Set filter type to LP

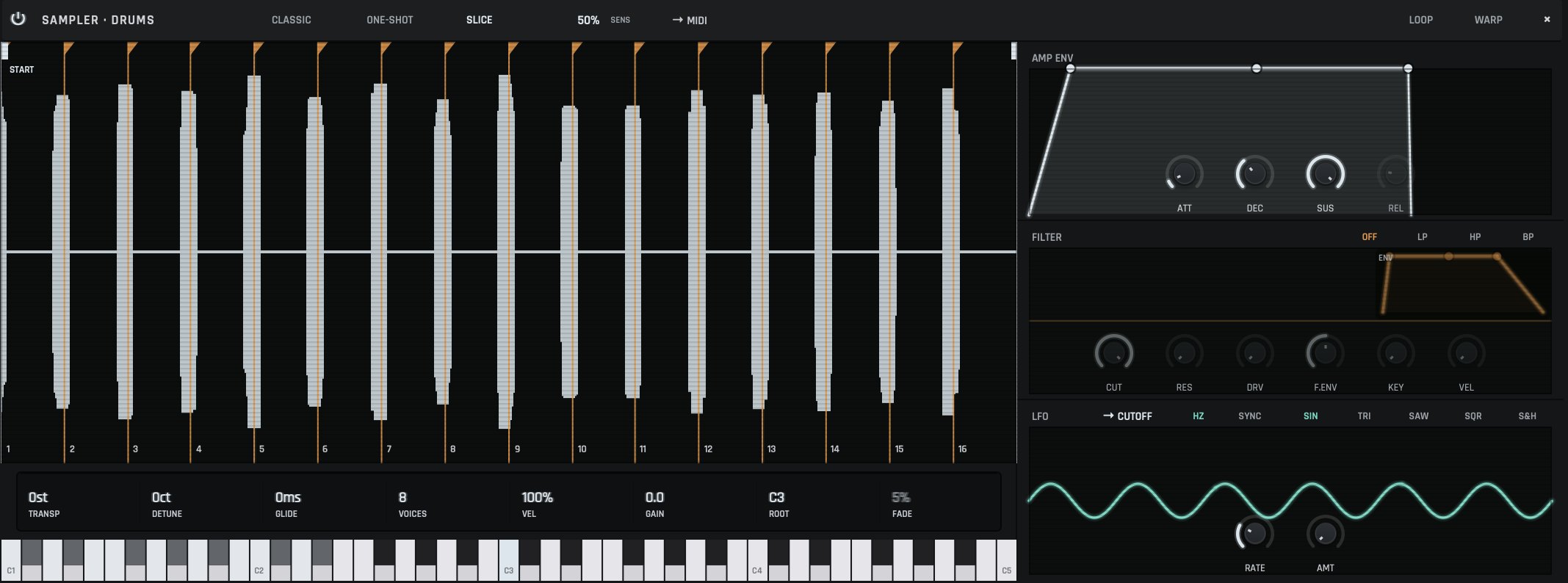(x=1422, y=237)
